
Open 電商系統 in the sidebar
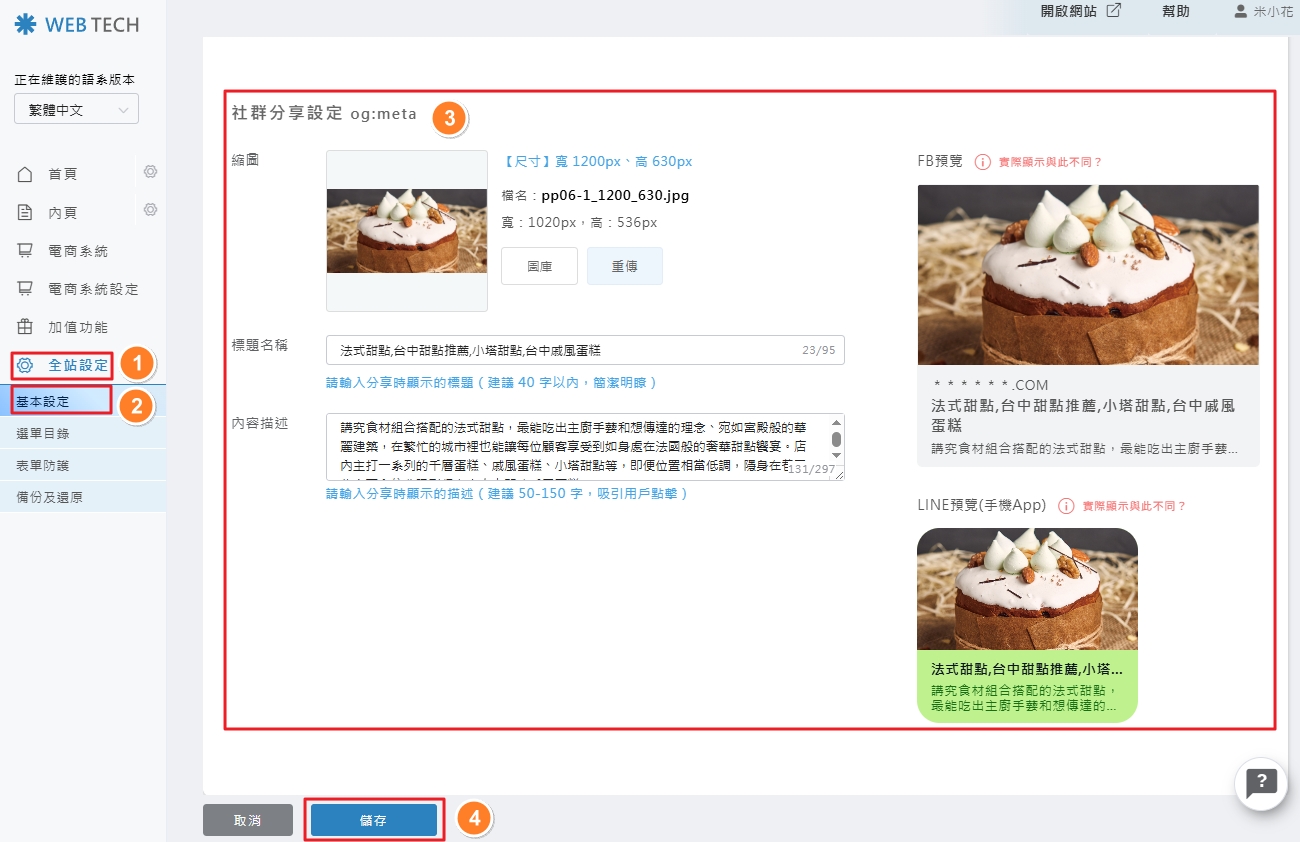click(x=77, y=251)
